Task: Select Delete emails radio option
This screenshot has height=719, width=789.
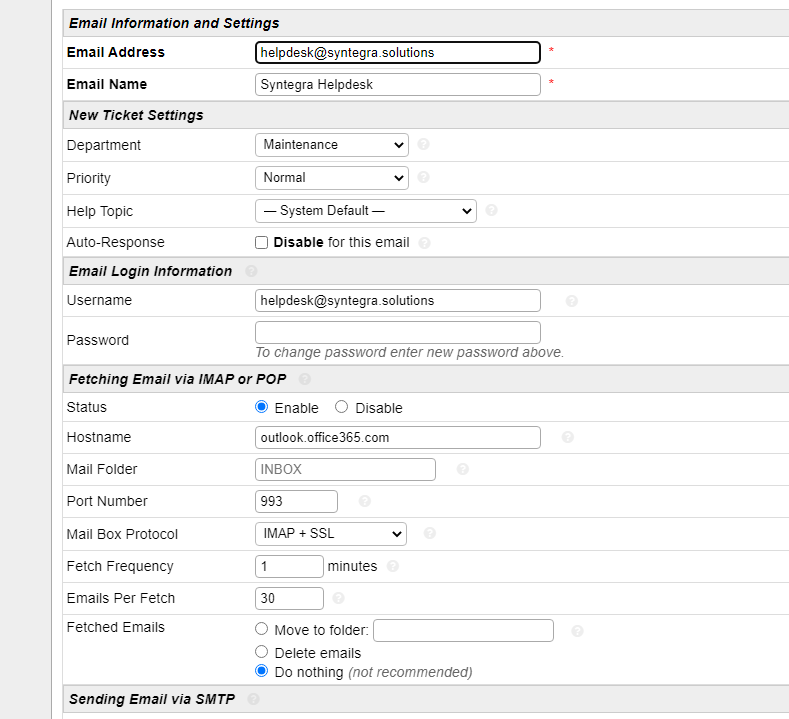Action: pyautogui.click(x=262, y=653)
